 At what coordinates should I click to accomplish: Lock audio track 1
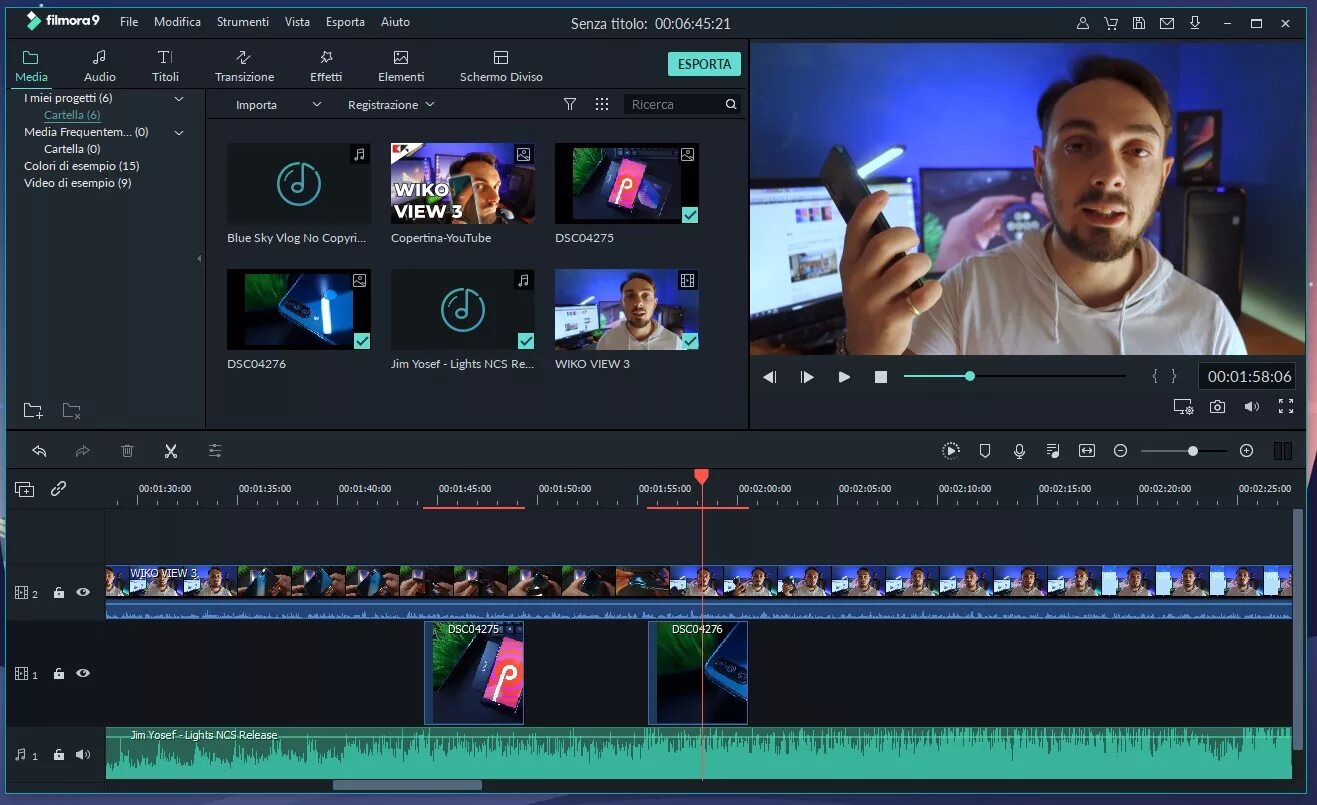(58, 755)
